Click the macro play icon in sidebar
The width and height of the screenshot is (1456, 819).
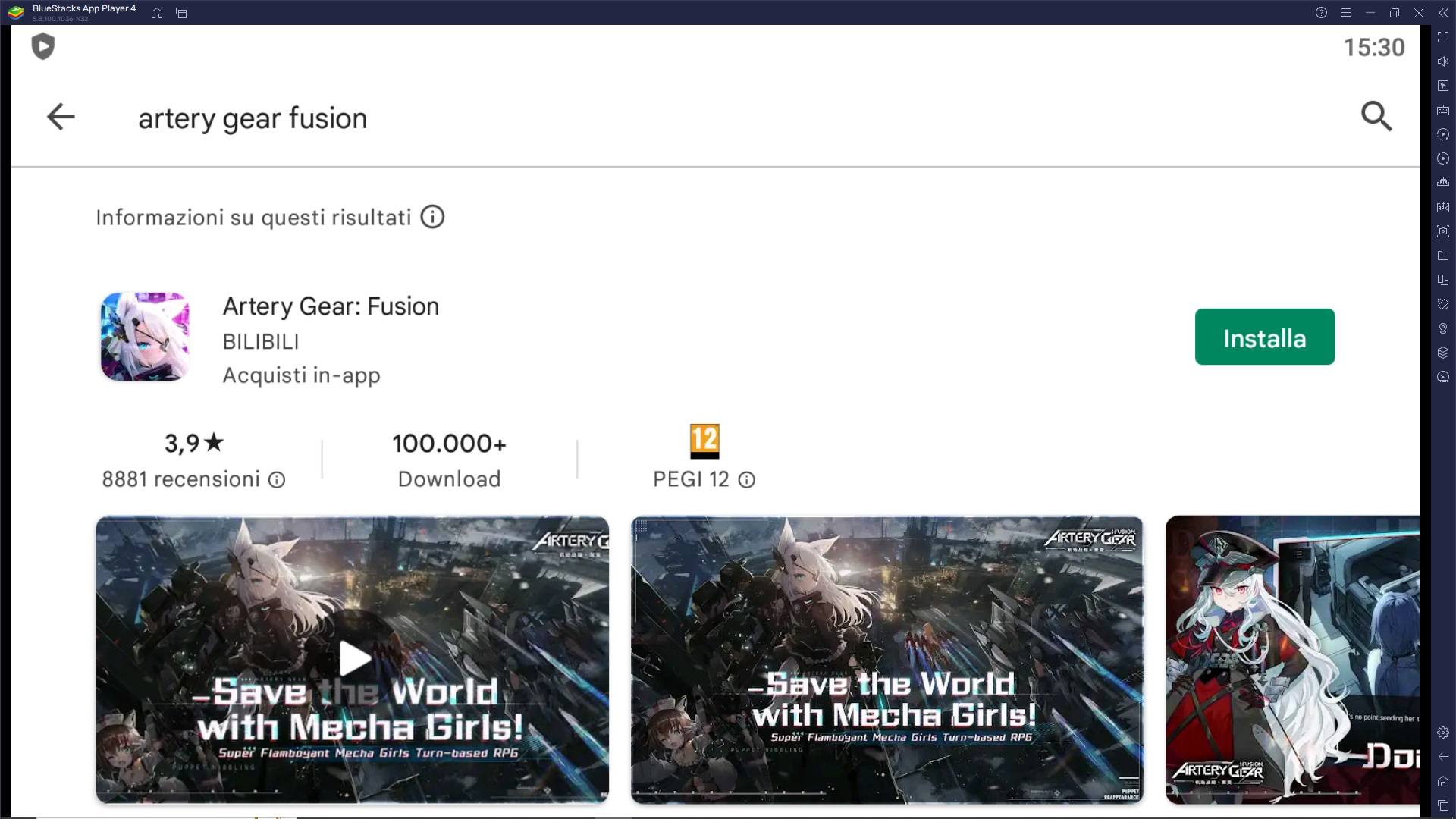tap(1443, 134)
